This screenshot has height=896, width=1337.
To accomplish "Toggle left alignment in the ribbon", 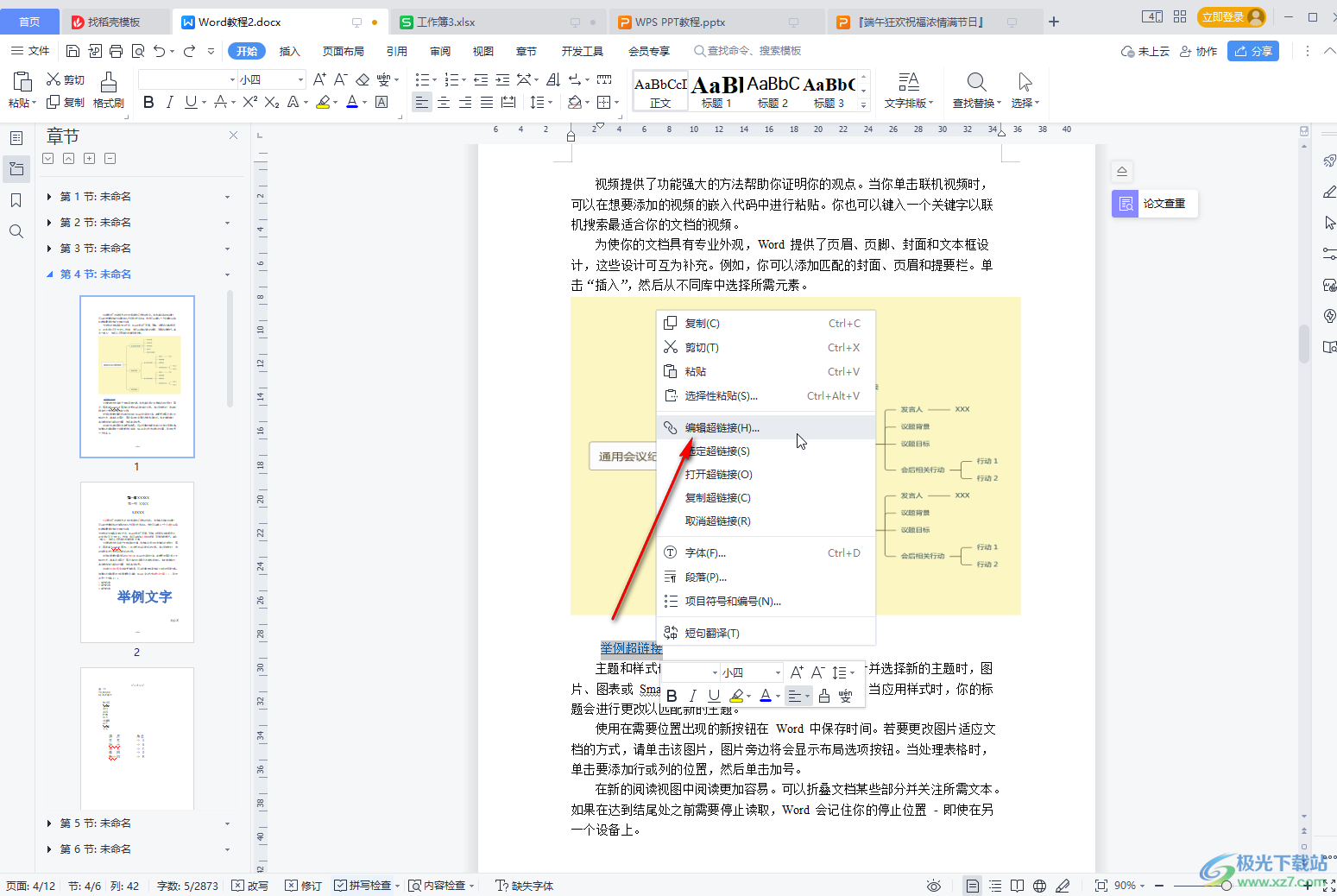I will click(x=421, y=102).
